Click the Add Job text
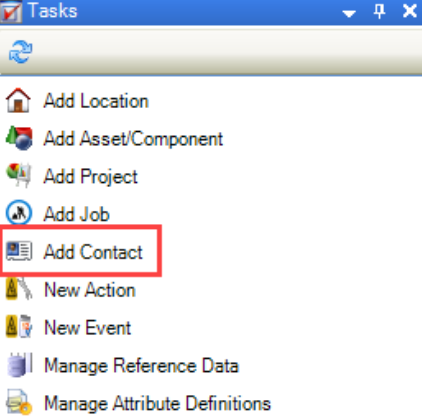 click(x=77, y=214)
